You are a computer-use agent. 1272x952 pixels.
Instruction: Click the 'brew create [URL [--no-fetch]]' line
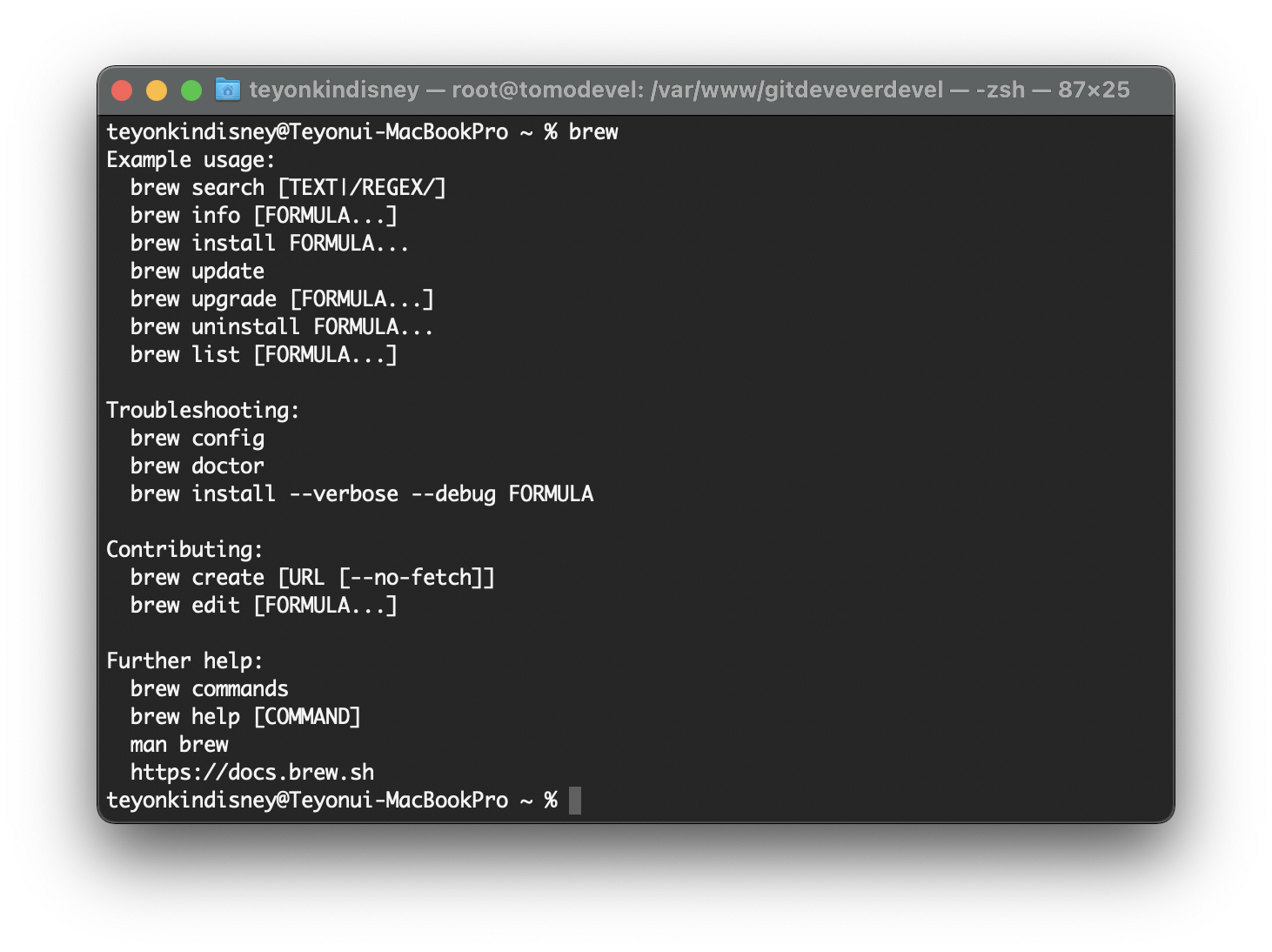[312, 577]
